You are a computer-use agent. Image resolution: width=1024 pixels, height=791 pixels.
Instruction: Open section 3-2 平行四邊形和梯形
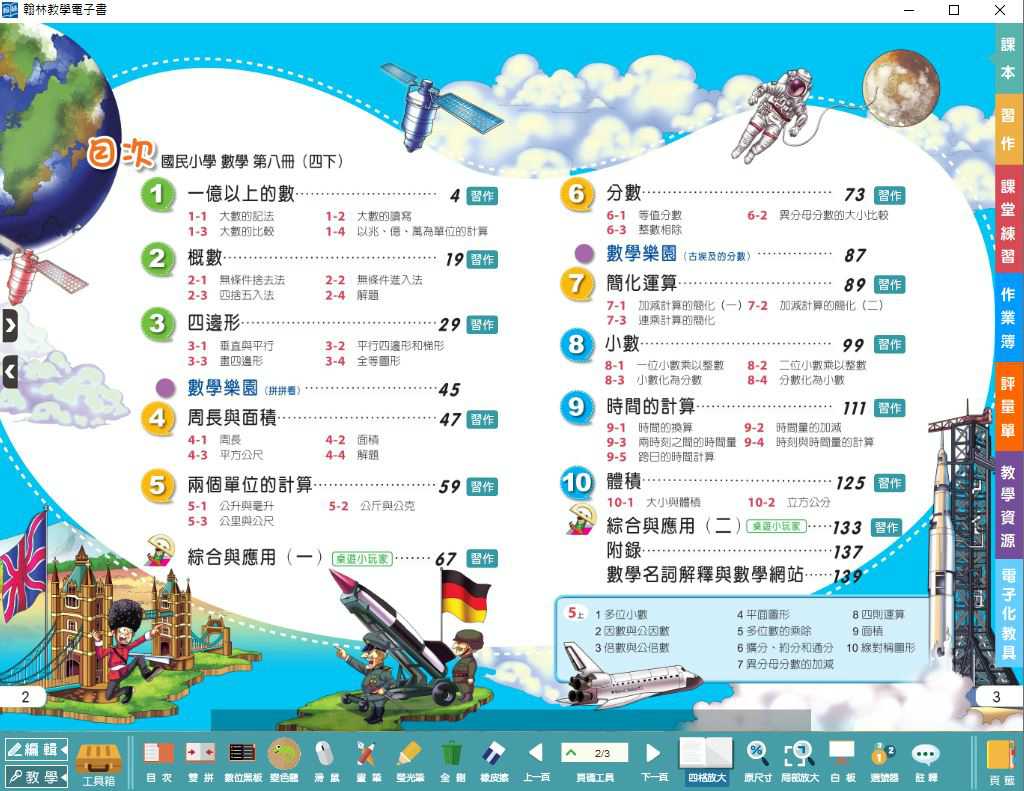tap(385, 346)
